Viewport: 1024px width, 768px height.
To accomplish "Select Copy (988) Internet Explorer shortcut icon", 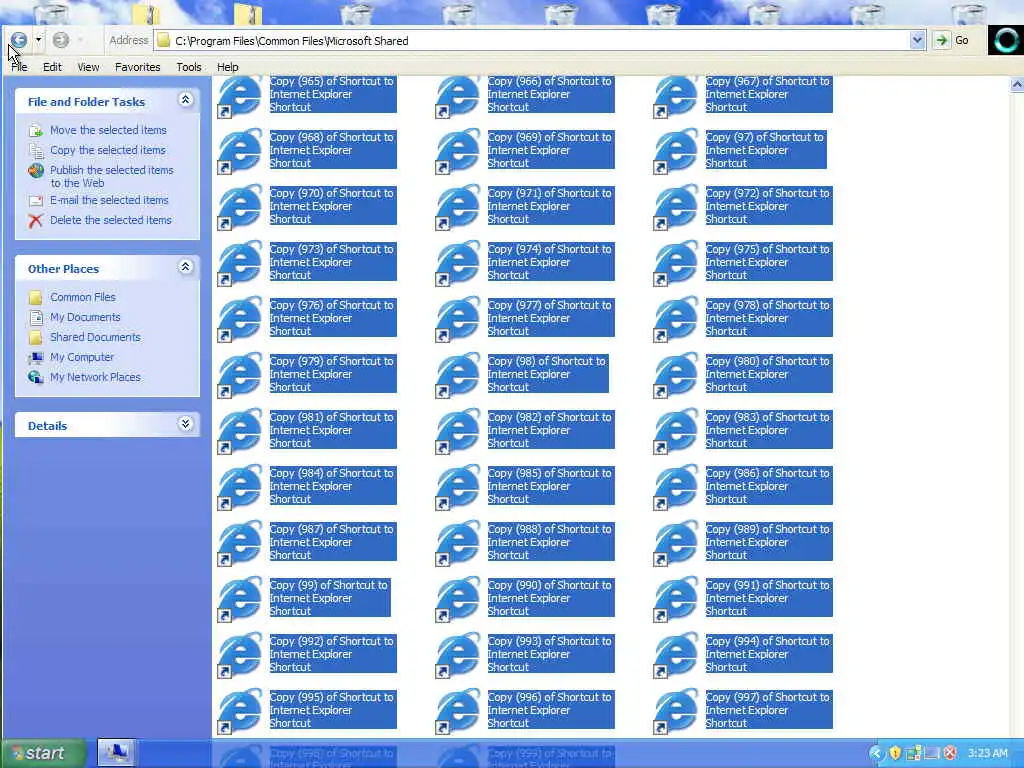I will pos(458,544).
